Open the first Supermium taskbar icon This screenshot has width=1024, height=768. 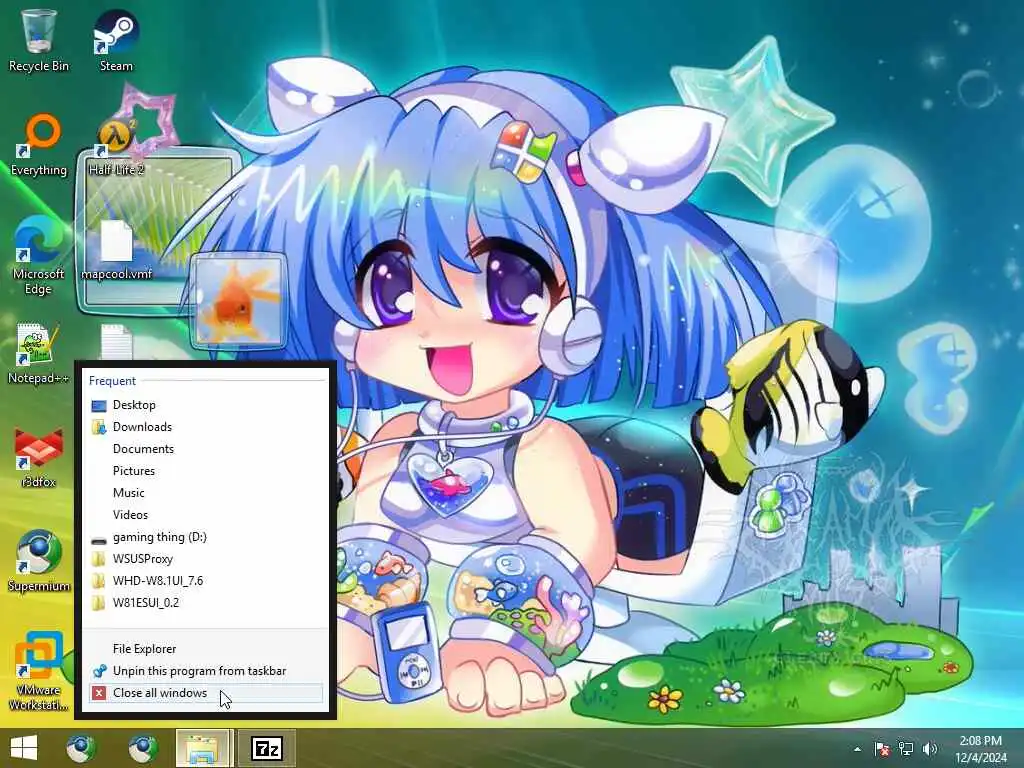(x=81, y=748)
